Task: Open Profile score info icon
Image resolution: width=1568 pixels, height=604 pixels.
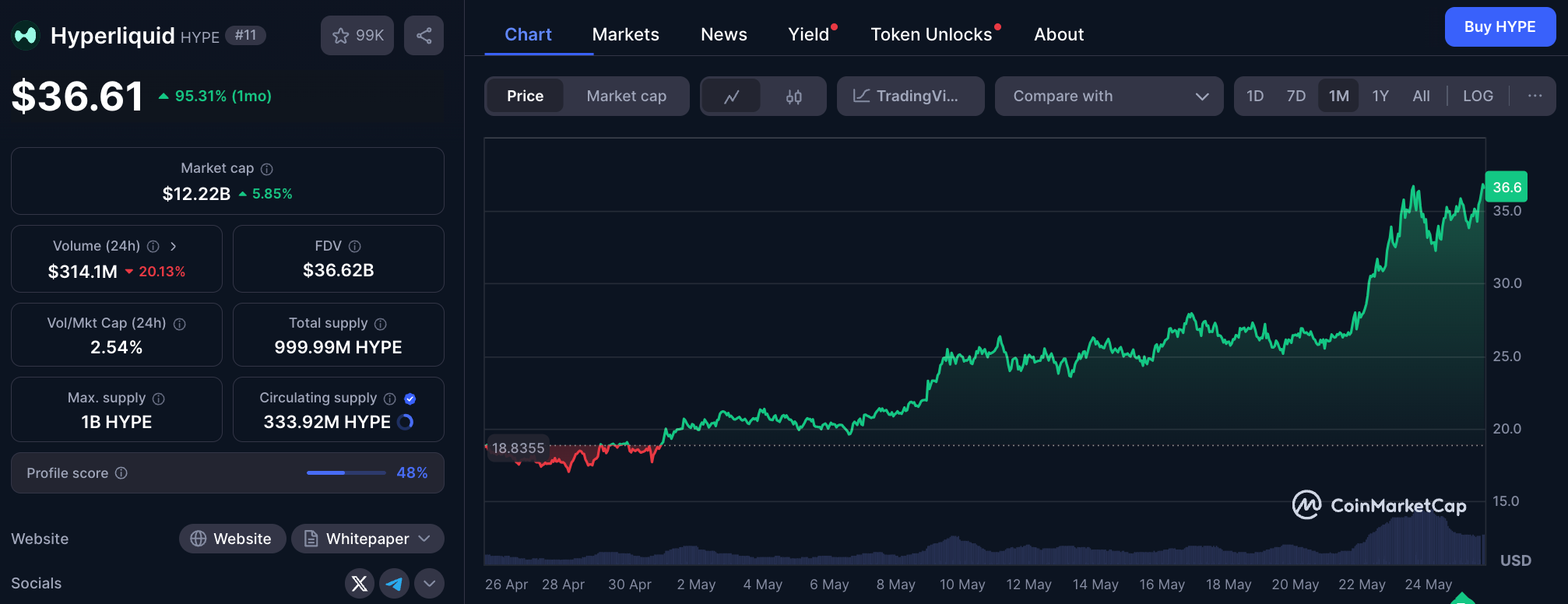Action: (121, 473)
